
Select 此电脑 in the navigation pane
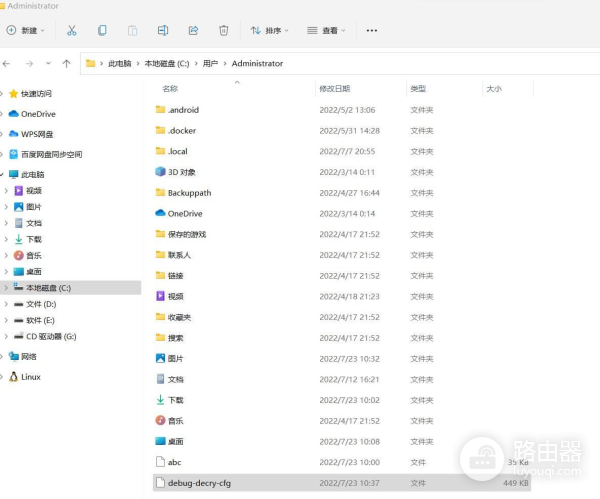[33, 174]
